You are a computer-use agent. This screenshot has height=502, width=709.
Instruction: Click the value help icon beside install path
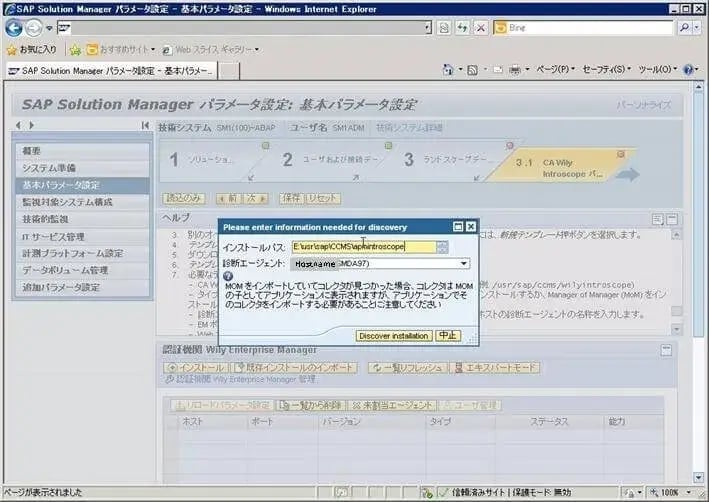pyautogui.click(x=442, y=246)
